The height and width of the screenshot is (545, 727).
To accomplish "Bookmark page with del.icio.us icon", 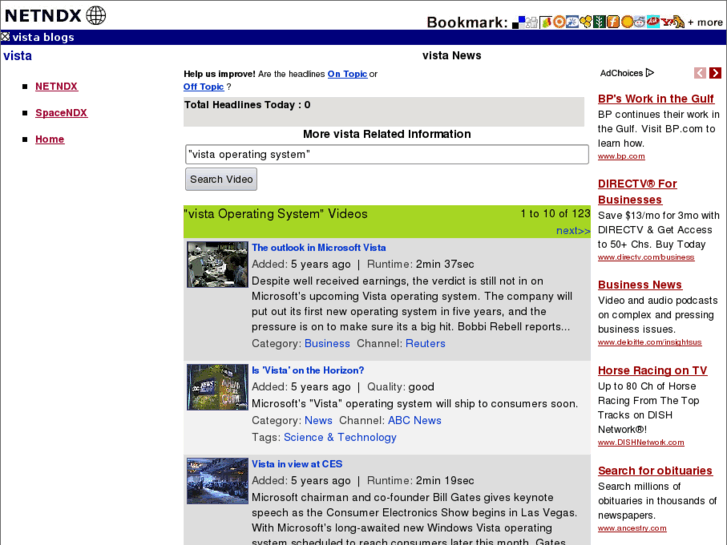I will 518,22.
